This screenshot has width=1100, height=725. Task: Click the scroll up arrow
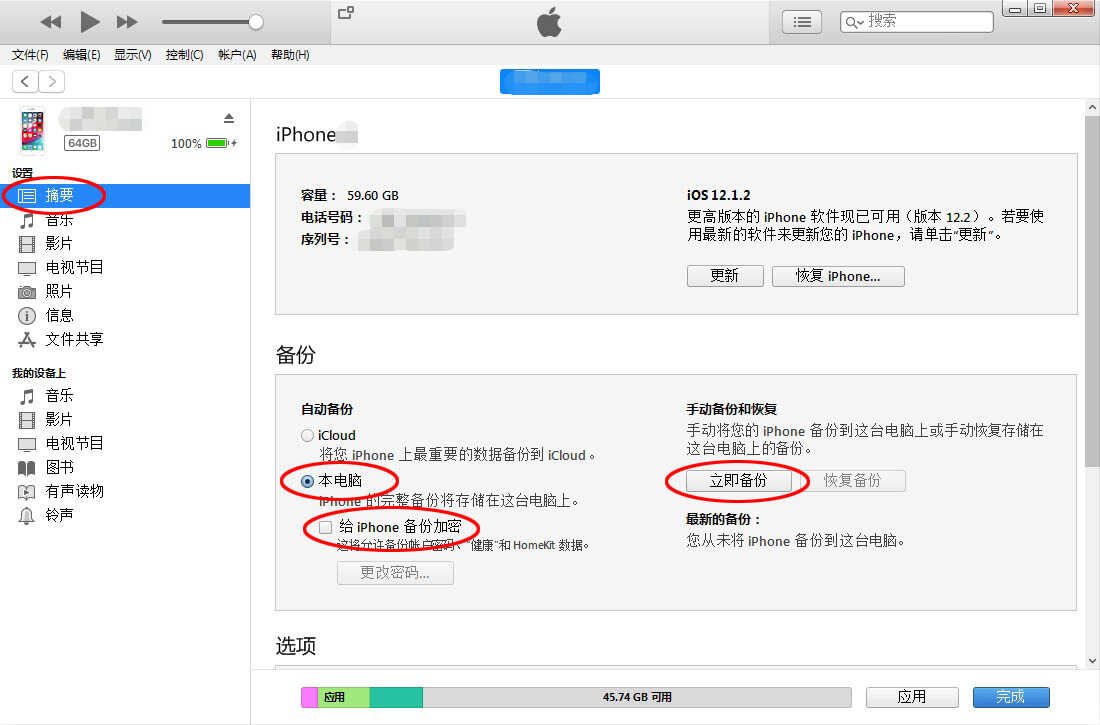[1092, 107]
